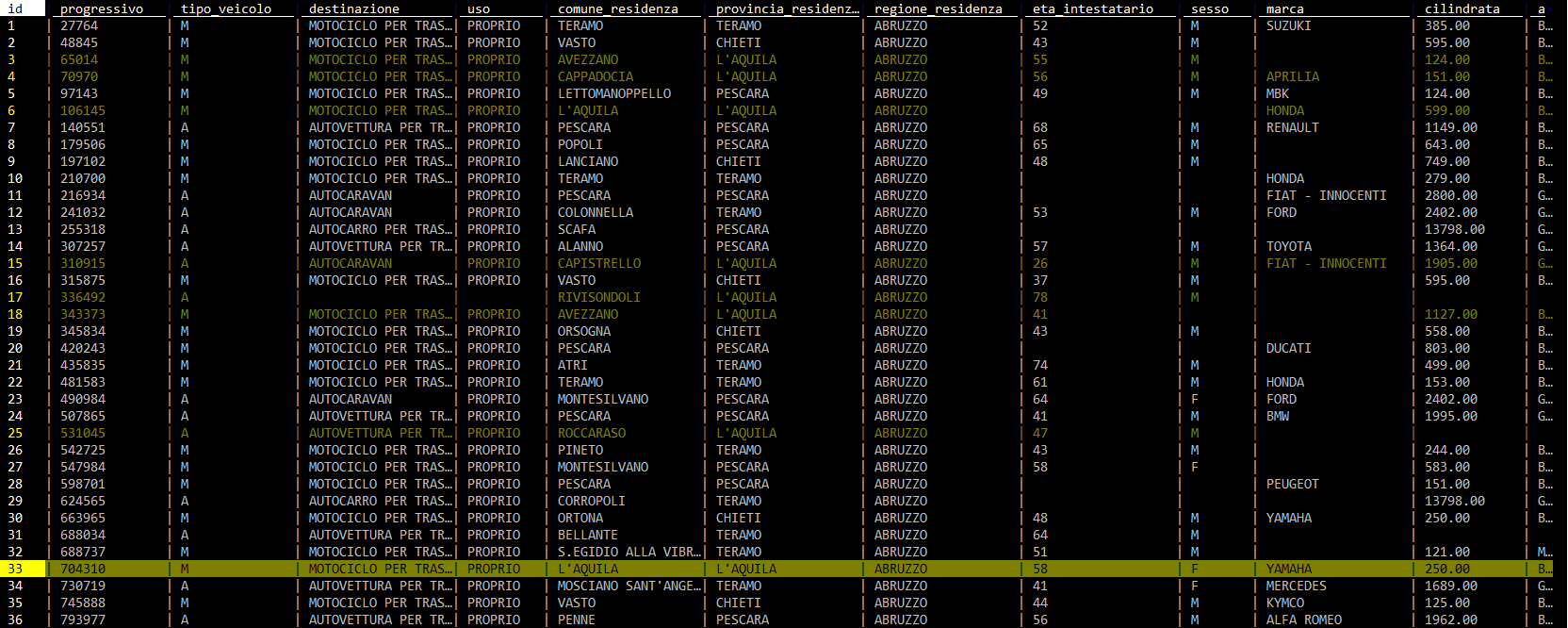Select eta_intestatario cell 74
1568x628 pixels.
pos(1040,365)
